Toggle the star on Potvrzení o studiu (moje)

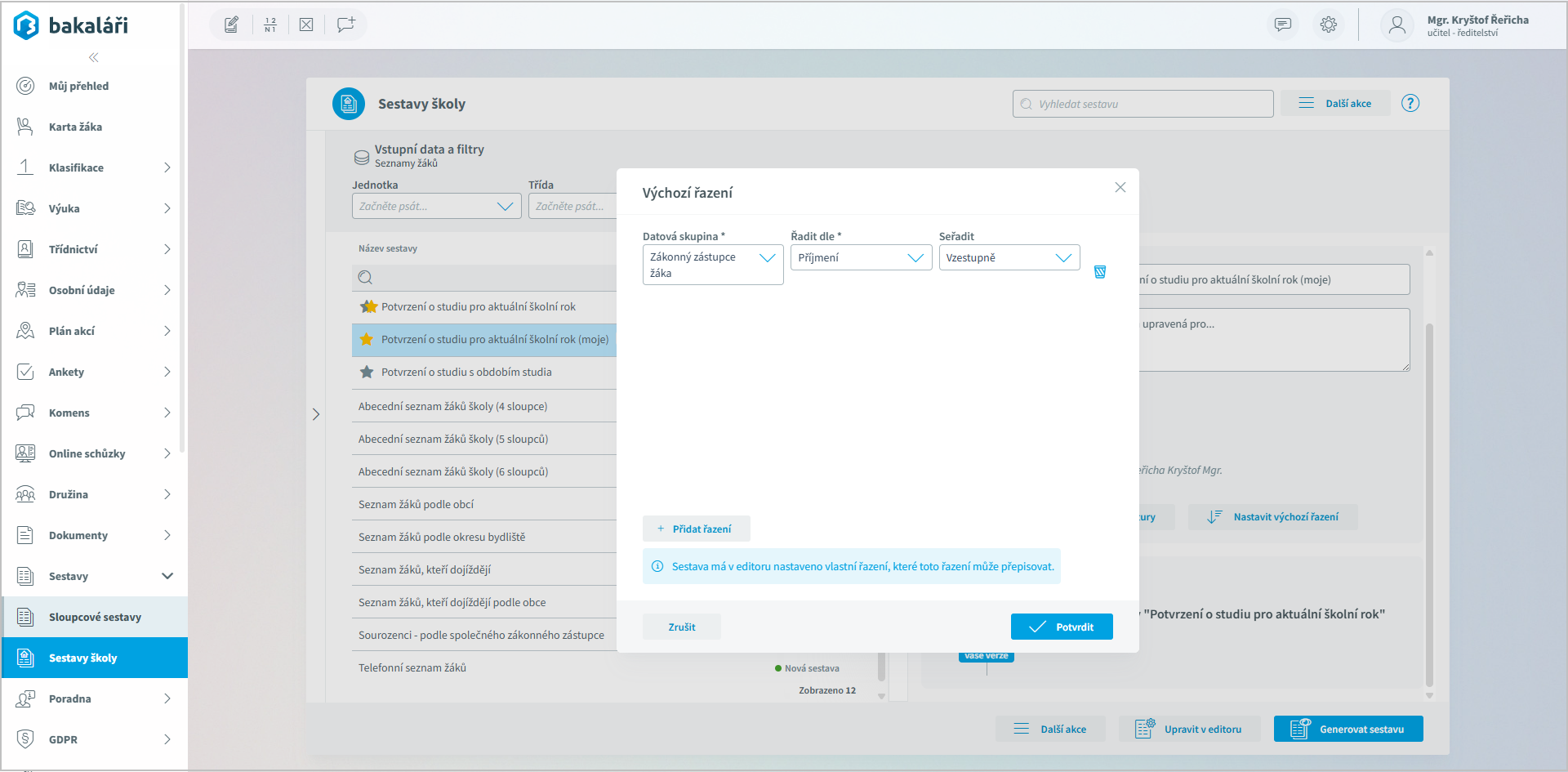click(x=367, y=340)
